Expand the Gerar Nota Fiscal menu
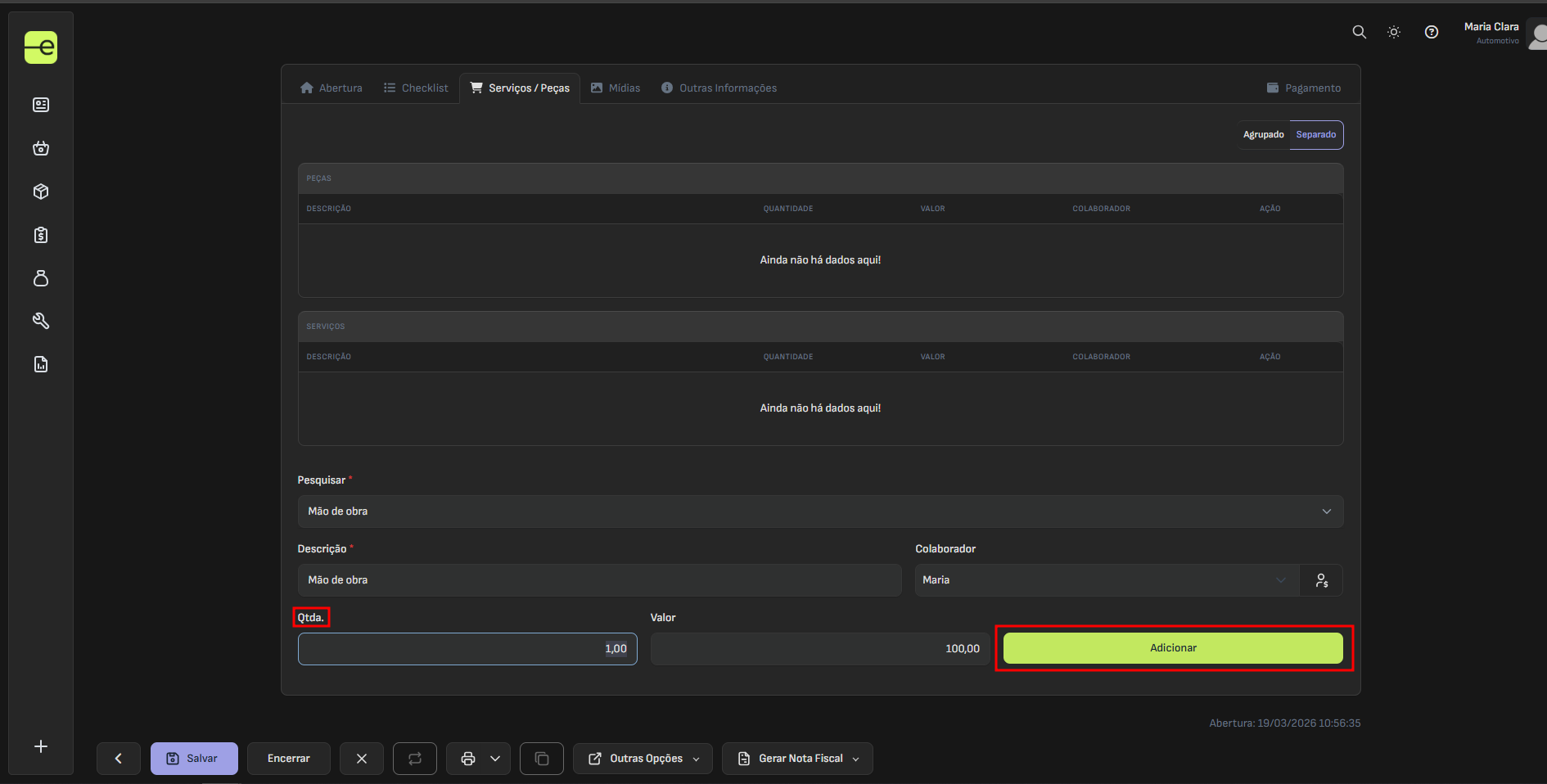Screen dimensions: 1547x784 point(798,759)
